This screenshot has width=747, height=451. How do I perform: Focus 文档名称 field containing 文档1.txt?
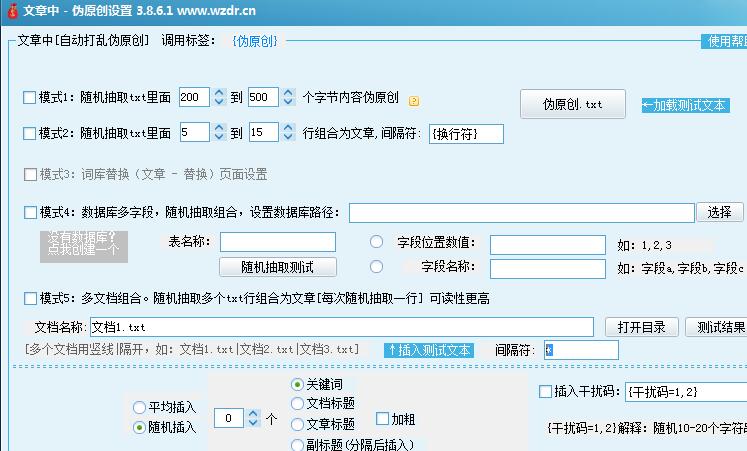click(342, 327)
